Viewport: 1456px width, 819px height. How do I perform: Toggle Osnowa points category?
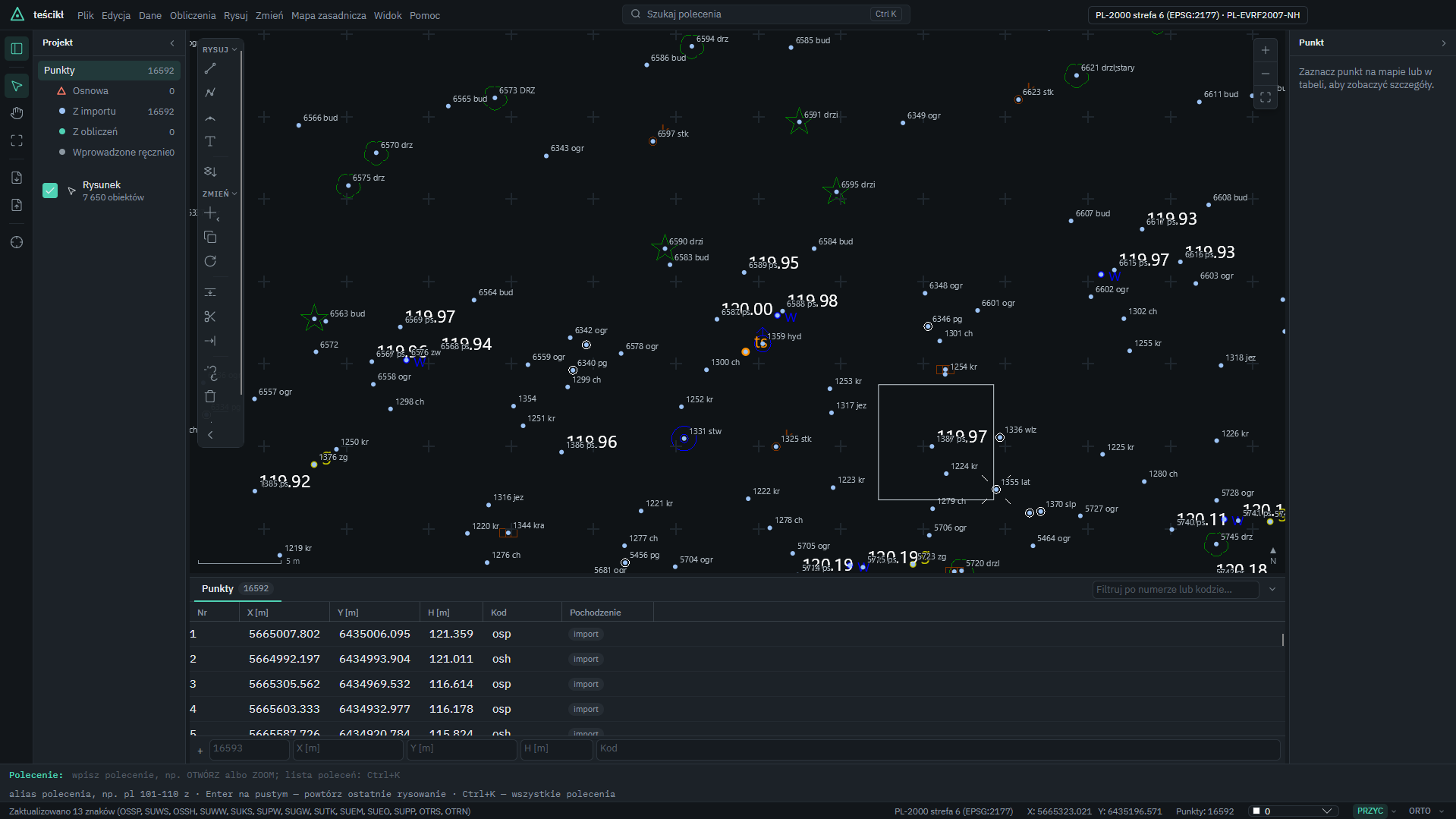109,91
